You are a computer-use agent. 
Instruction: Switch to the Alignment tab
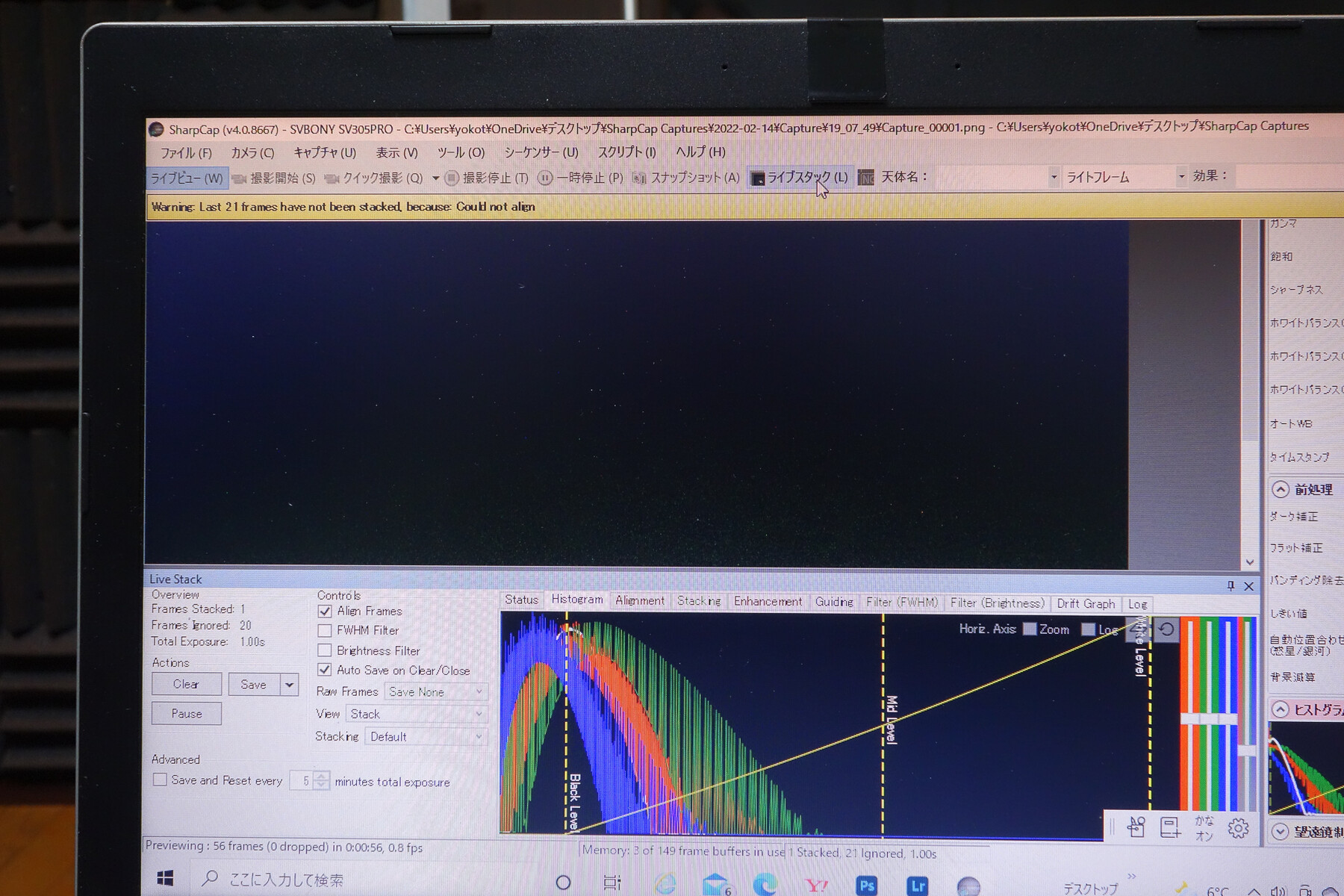[640, 601]
